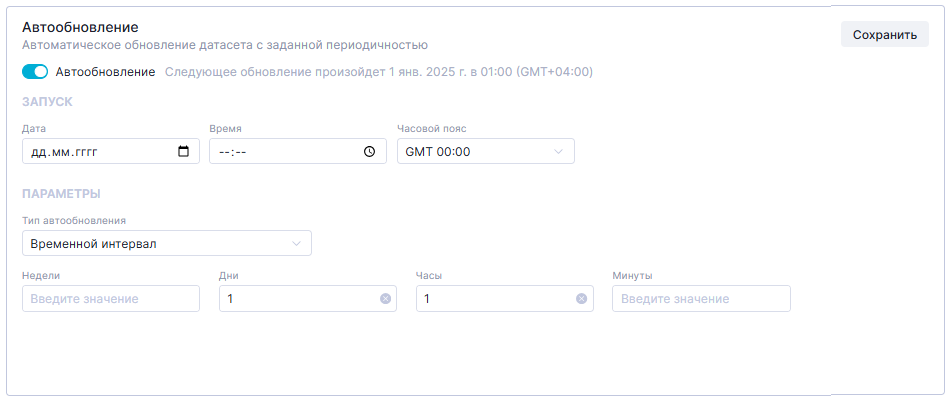Click the chevron arrow beside Временной интервал
The width and height of the screenshot is (948, 402).
point(296,244)
